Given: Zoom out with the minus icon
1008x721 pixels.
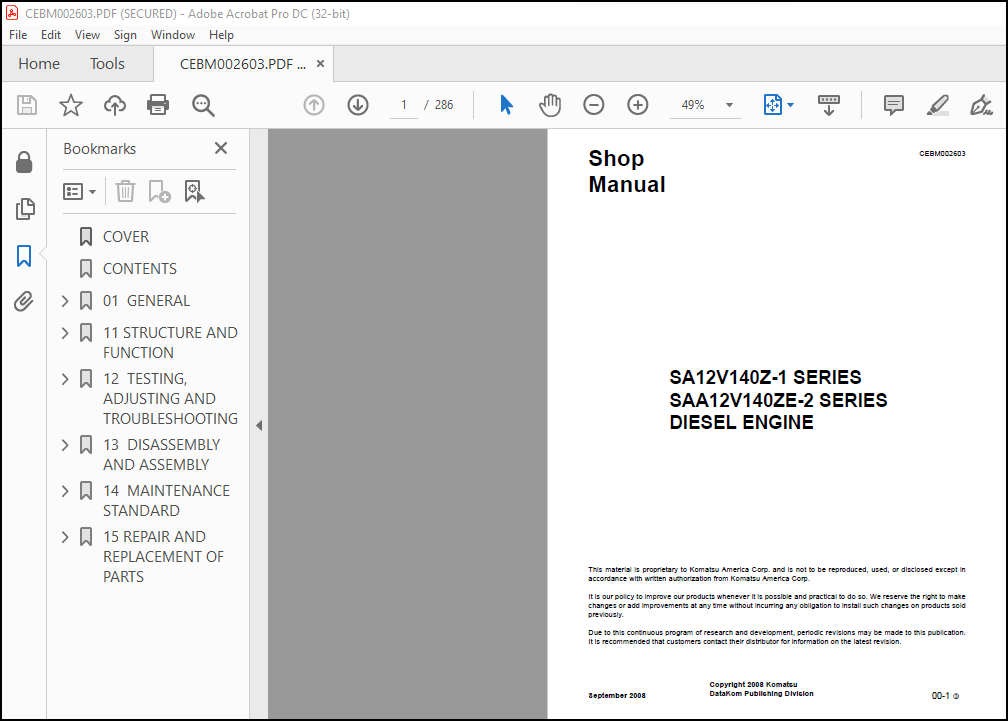Looking at the screenshot, I should (x=593, y=105).
